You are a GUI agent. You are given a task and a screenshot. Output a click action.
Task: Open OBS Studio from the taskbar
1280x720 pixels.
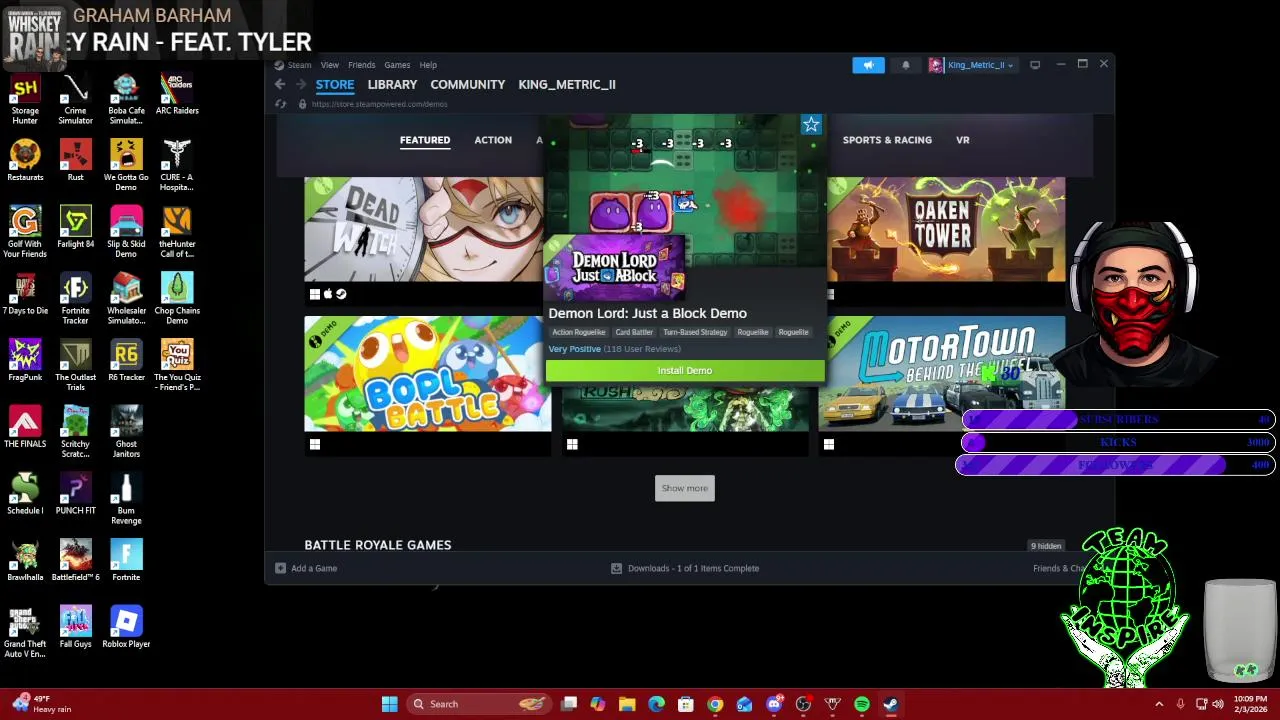(803, 704)
